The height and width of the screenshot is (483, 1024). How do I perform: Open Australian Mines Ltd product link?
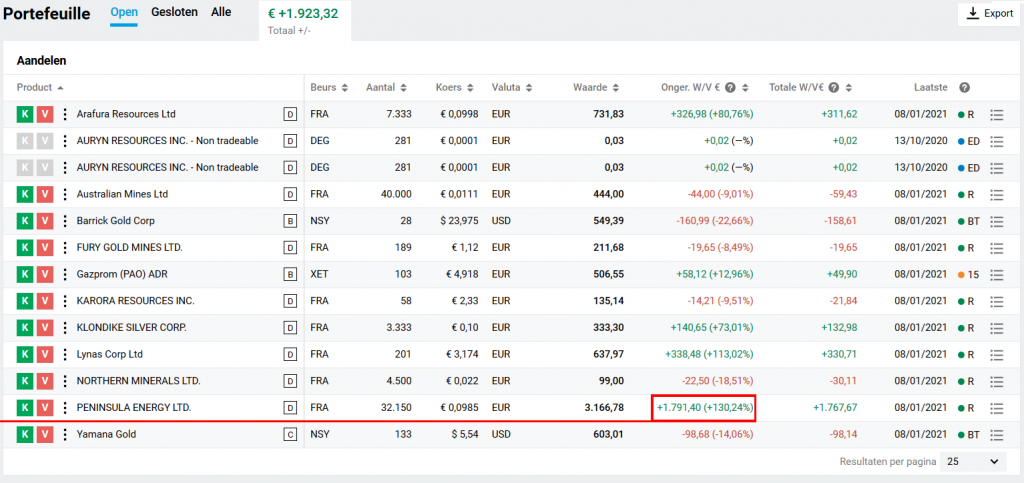click(x=122, y=195)
